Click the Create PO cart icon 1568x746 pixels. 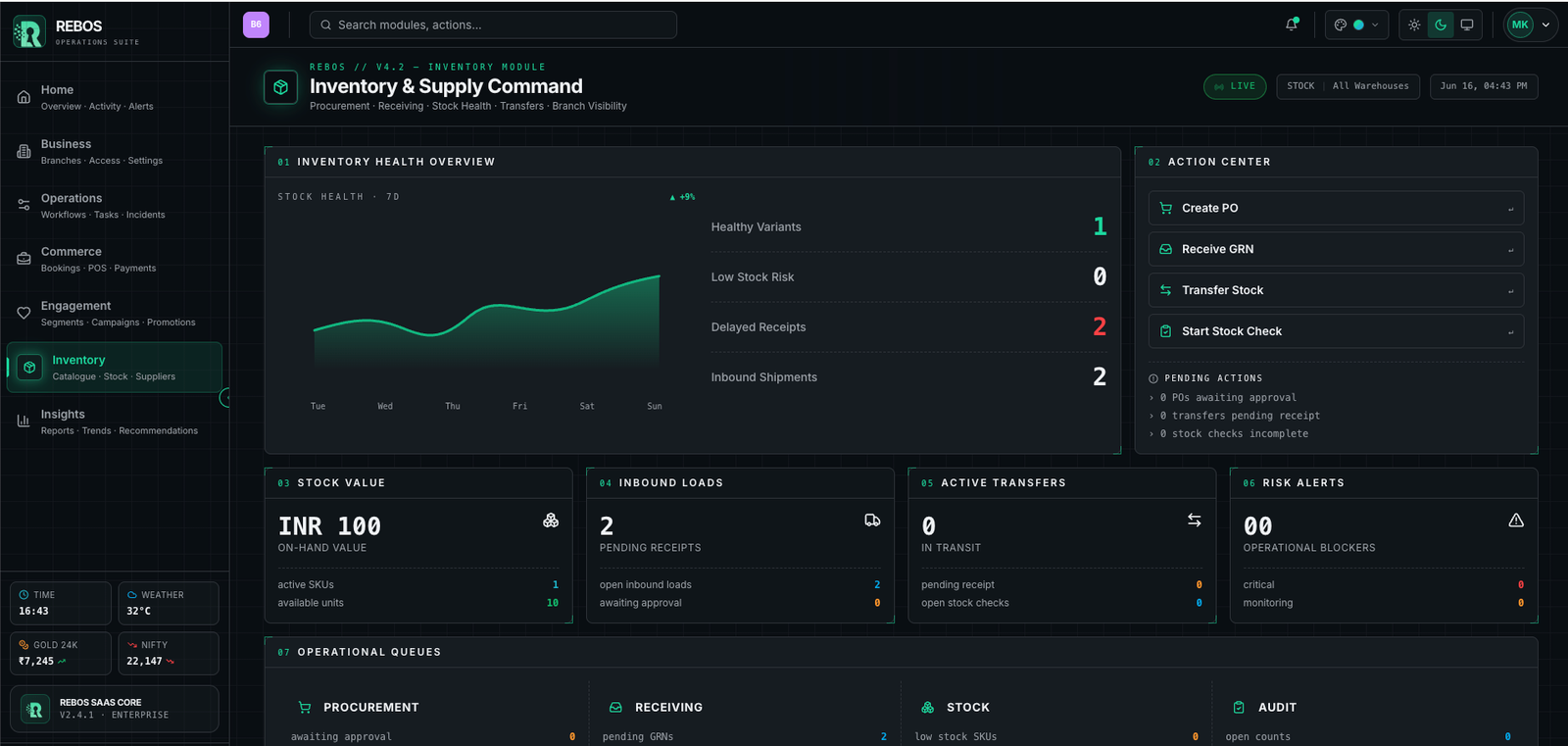pos(1165,208)
